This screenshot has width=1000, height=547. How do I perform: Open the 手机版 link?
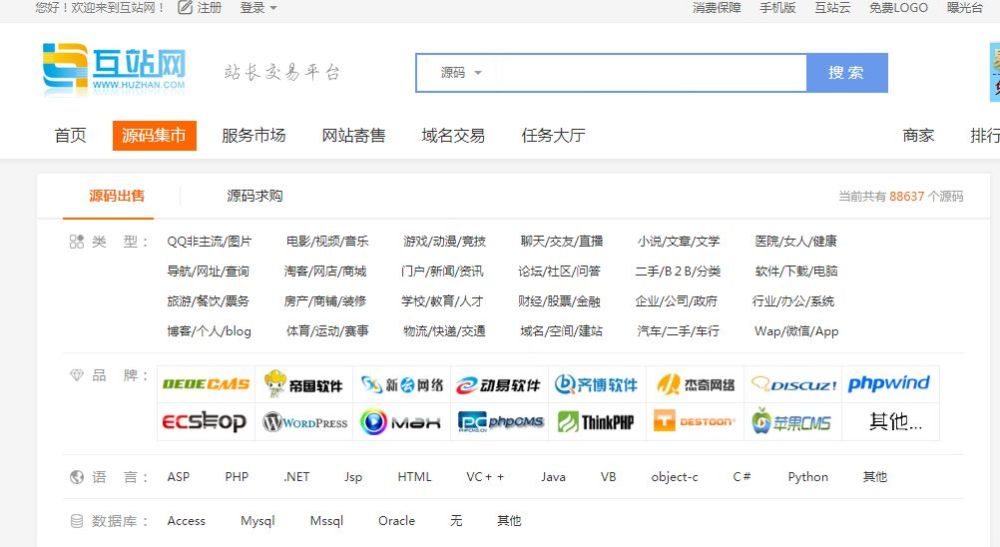778,8
